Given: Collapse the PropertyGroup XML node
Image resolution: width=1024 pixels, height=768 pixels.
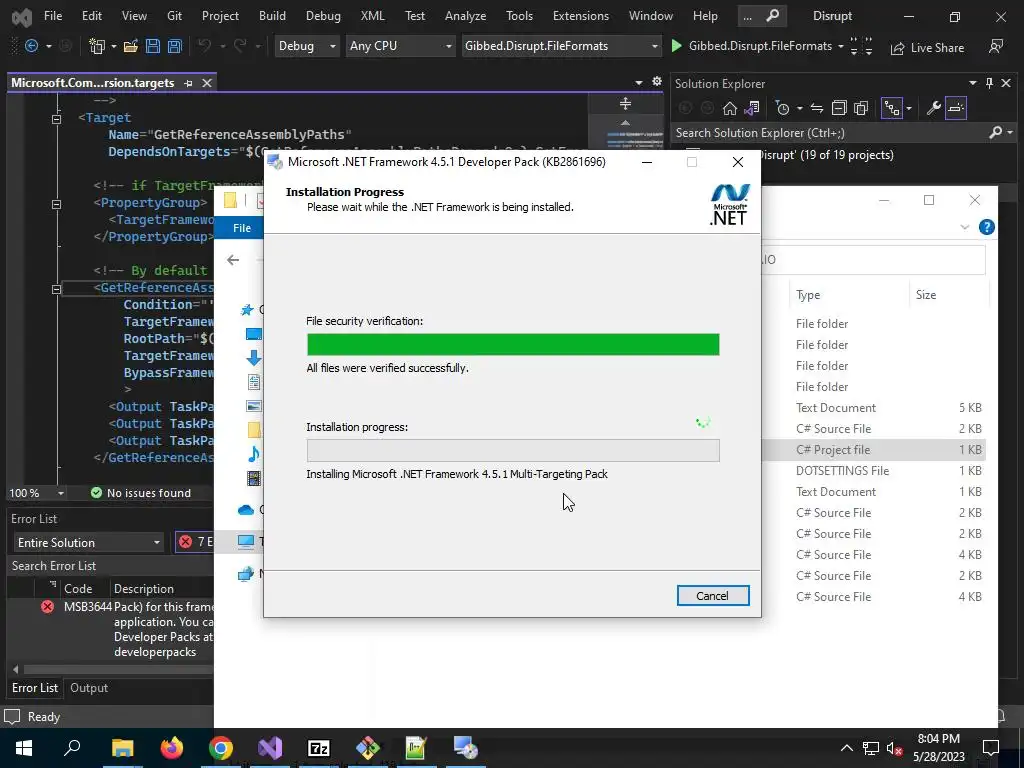Looking at the screenshot, I should 56,204.
